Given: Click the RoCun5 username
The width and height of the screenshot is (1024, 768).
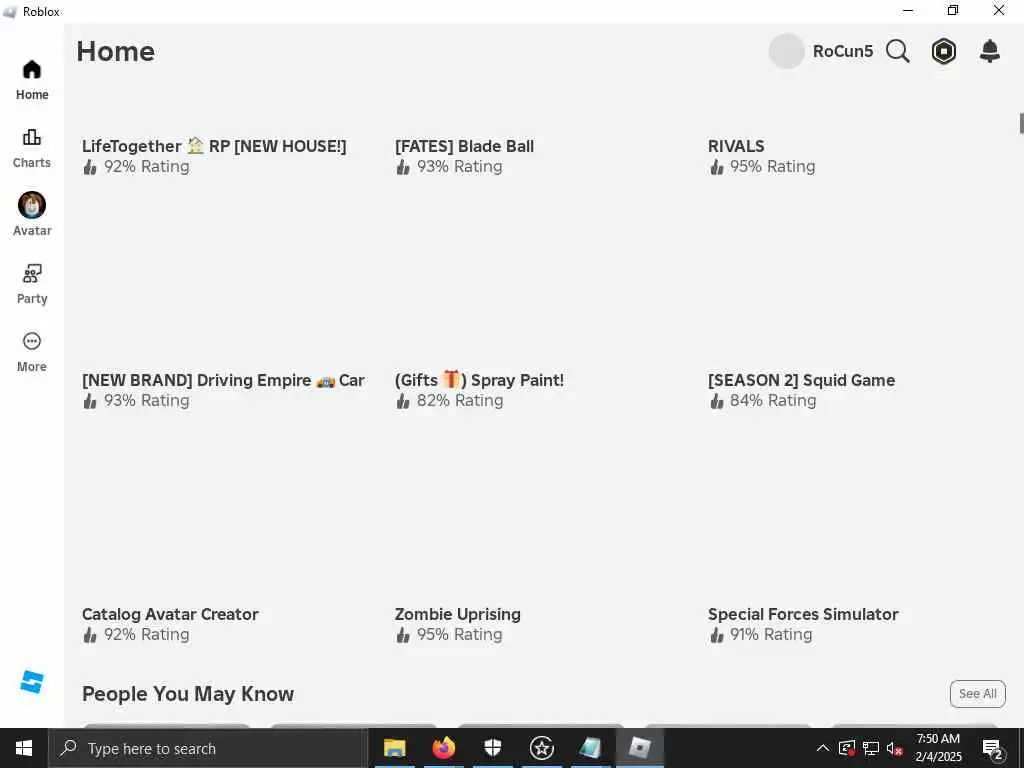Looking at the screenshot, I should 842,51.
